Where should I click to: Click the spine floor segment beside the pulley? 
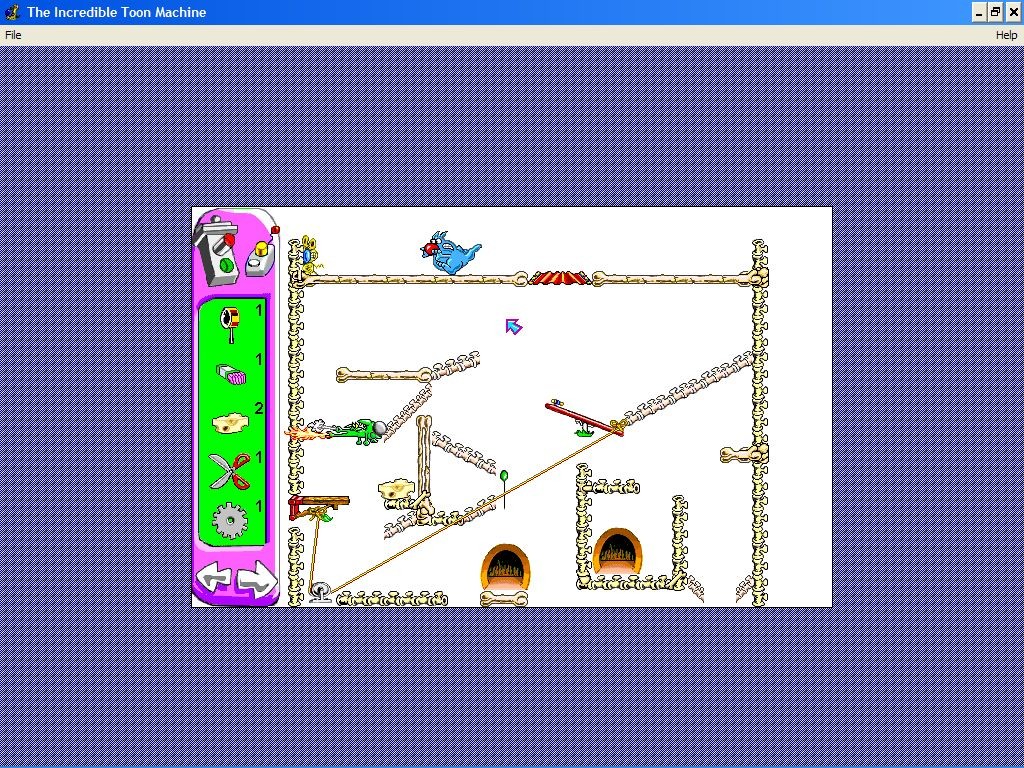coord(392,598)
